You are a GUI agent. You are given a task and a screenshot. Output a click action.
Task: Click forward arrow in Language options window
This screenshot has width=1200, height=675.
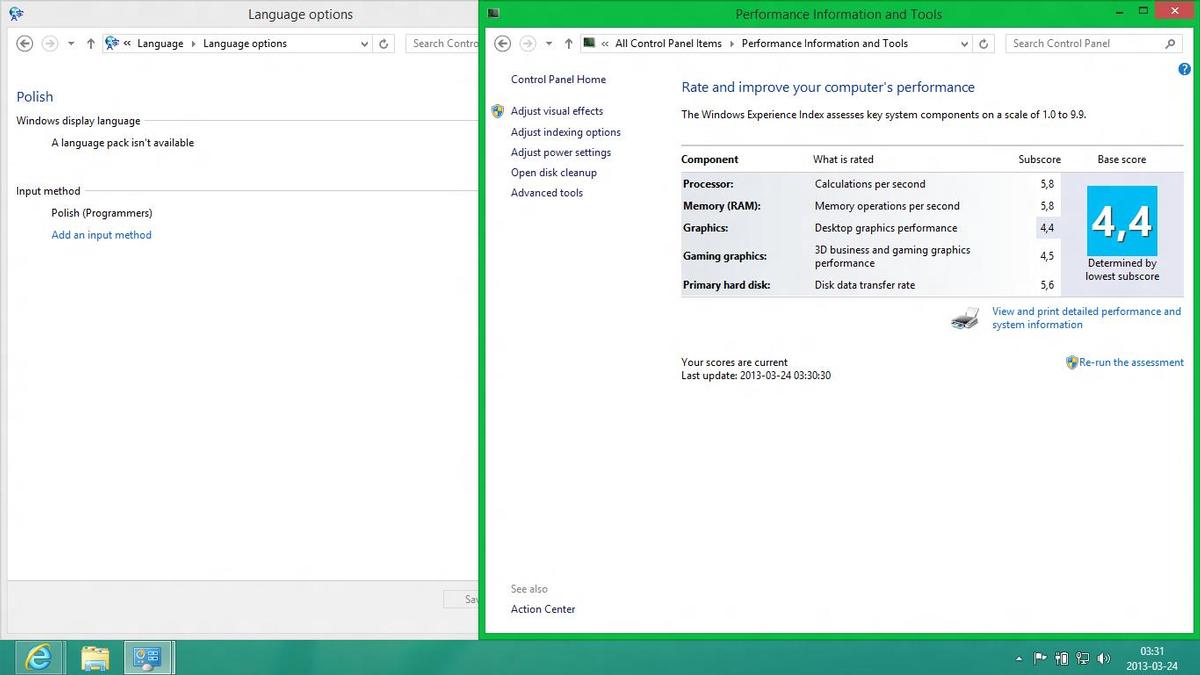click(50, 44)
